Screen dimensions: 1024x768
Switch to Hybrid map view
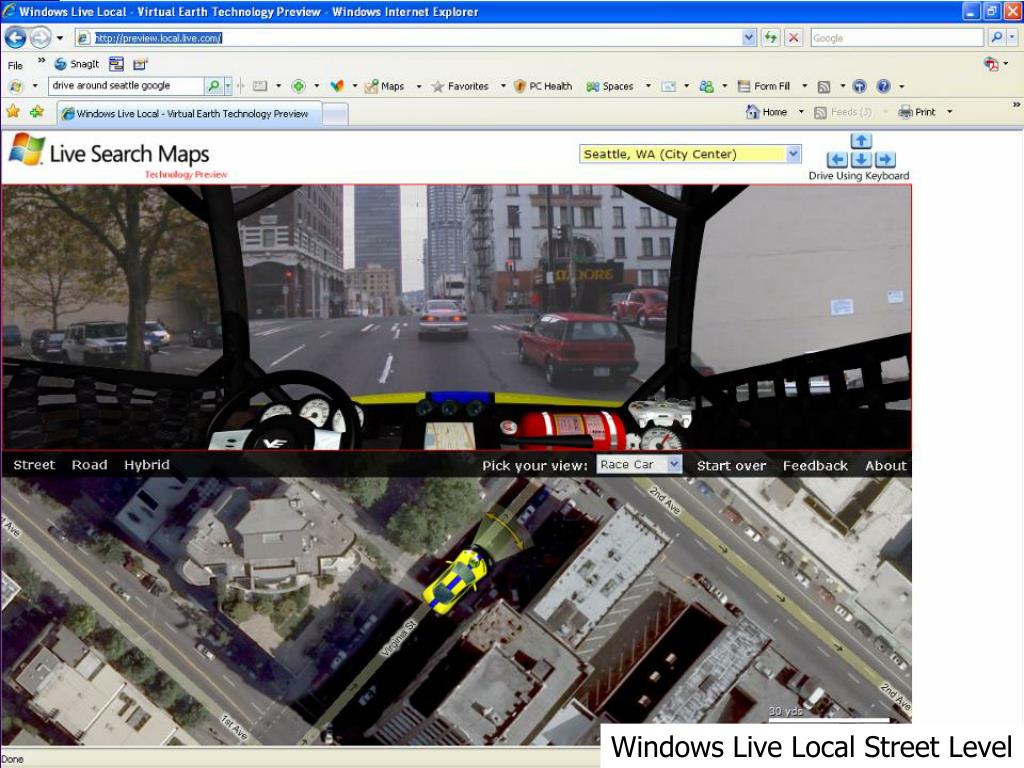[x=147, y=465]
